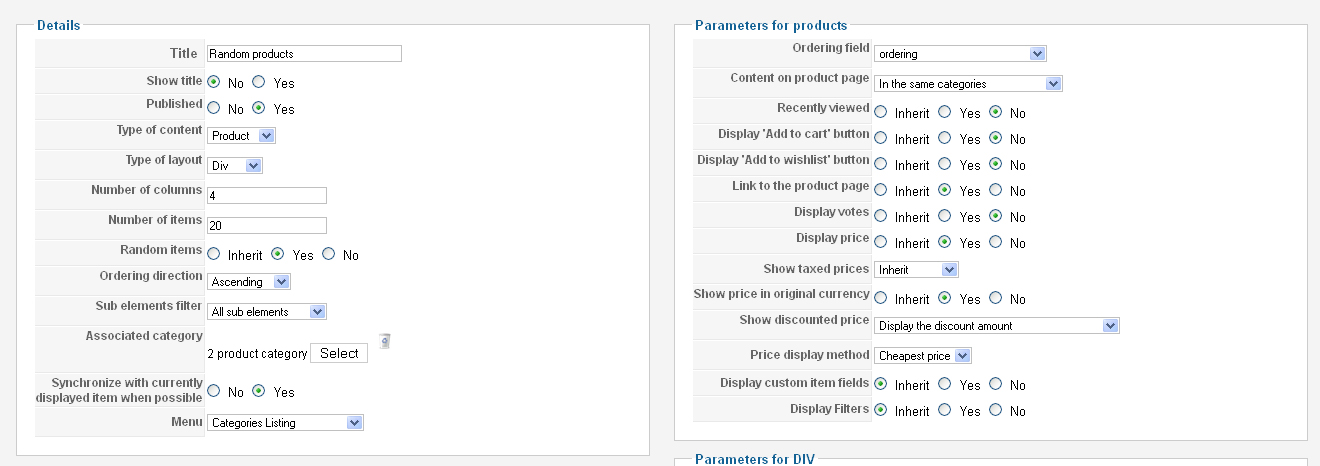Click the trash icon beside Associated category
1320x466 pixels.
385,341
